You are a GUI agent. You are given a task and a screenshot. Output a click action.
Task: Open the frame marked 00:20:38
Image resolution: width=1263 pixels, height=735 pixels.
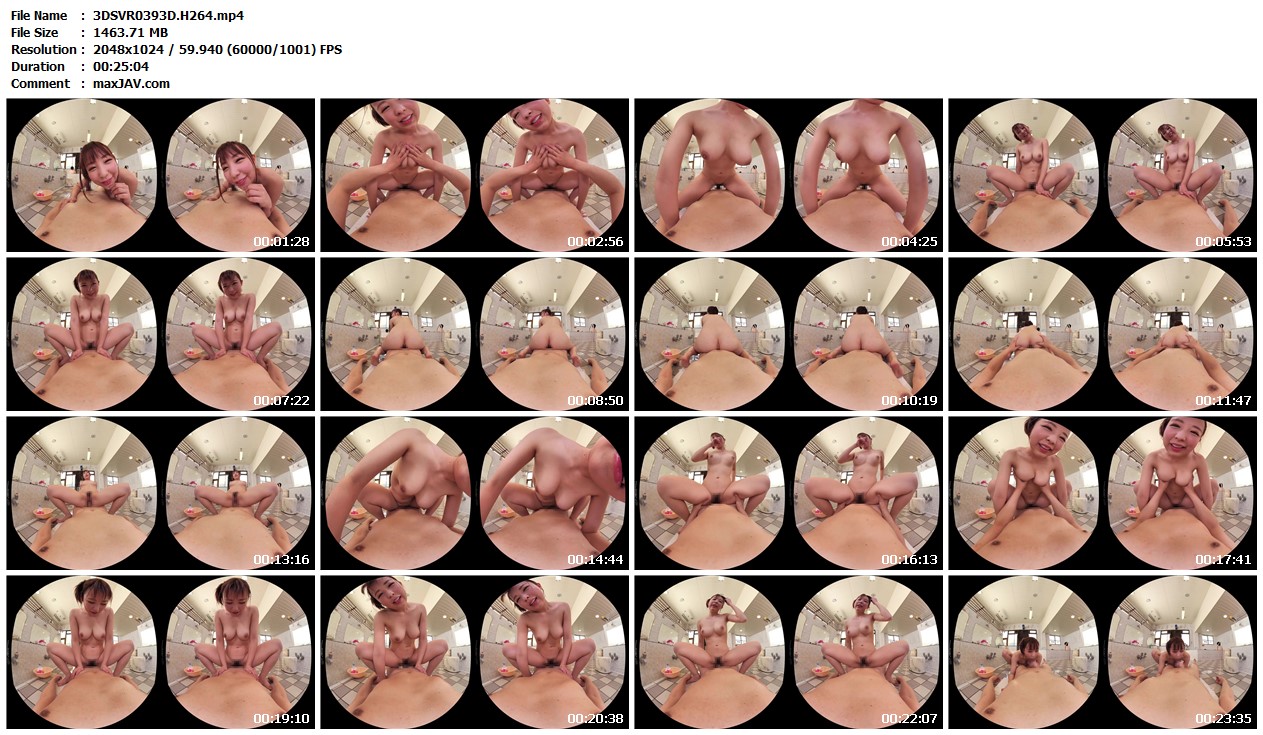pos(475,652)
